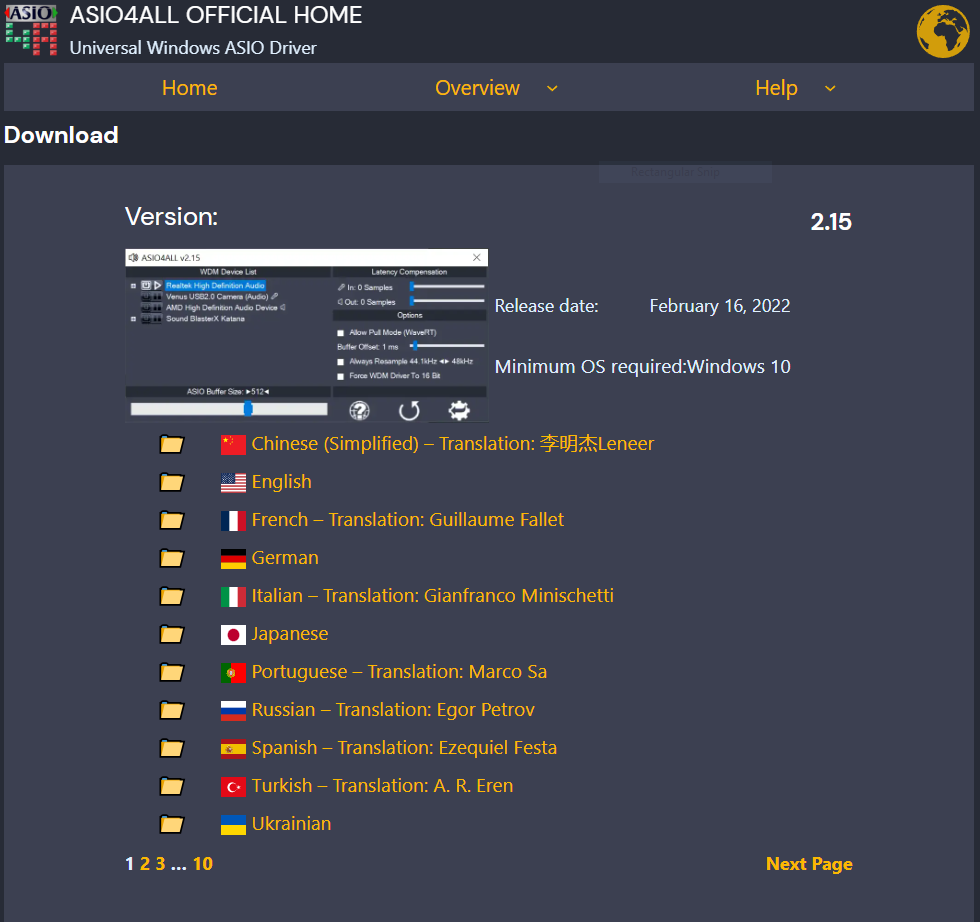Expand the Overview menu chevron

552,88
